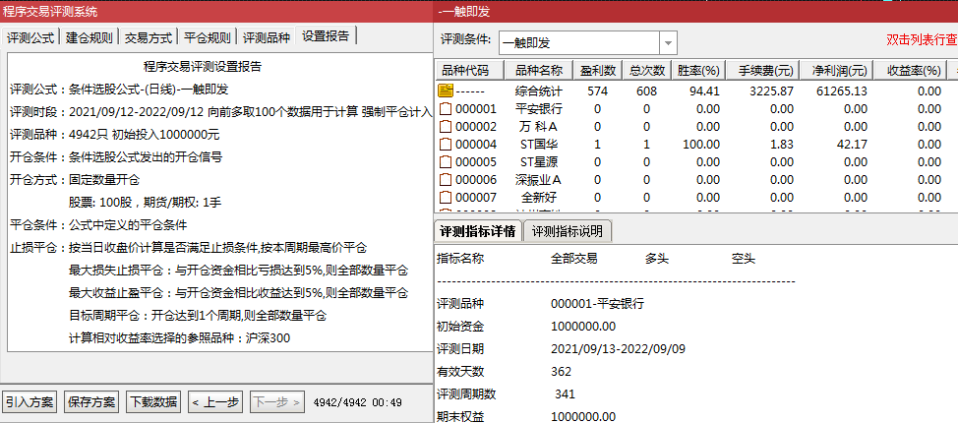The image size is (958, 423).
Task: Click the 保存方案 button
Action: tap(91, 402)
